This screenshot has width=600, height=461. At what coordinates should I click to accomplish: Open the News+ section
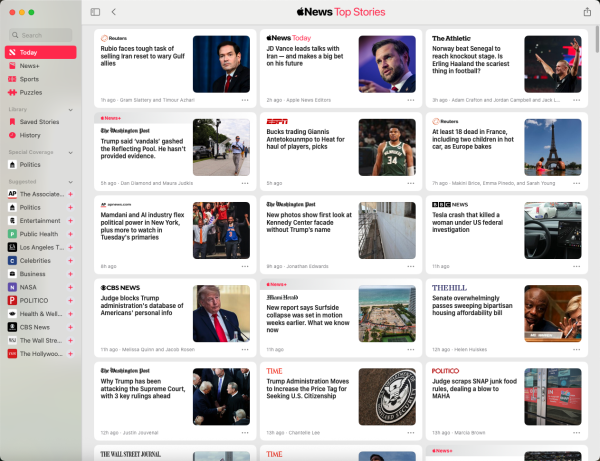[41, 66]
